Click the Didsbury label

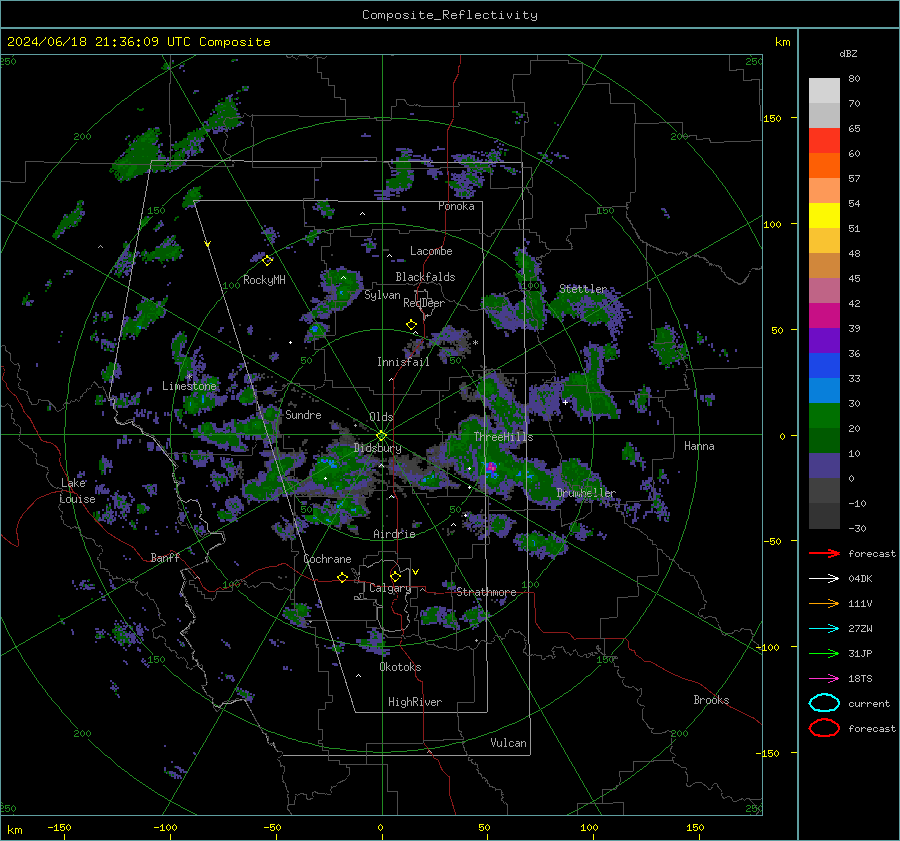(x=377, y=448)
